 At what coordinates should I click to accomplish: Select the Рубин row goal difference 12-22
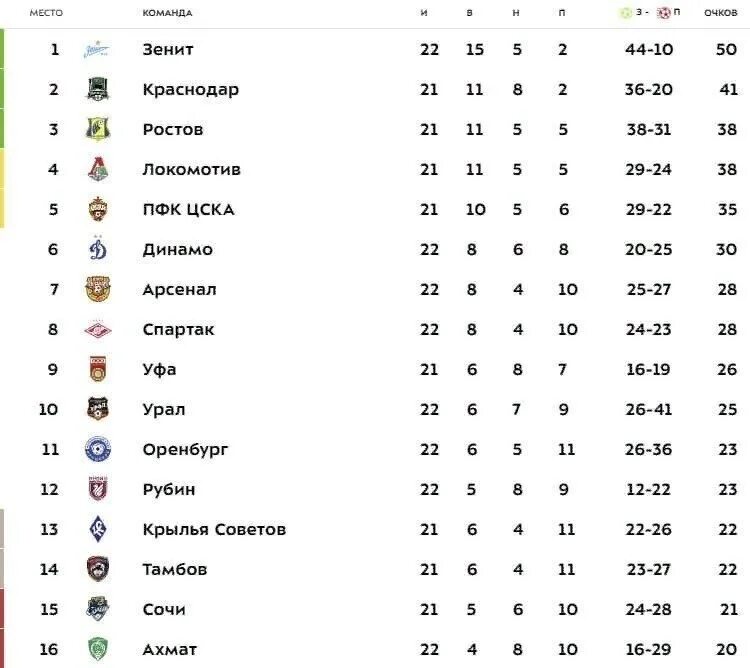pyautogui.click(x=648, y=490)
